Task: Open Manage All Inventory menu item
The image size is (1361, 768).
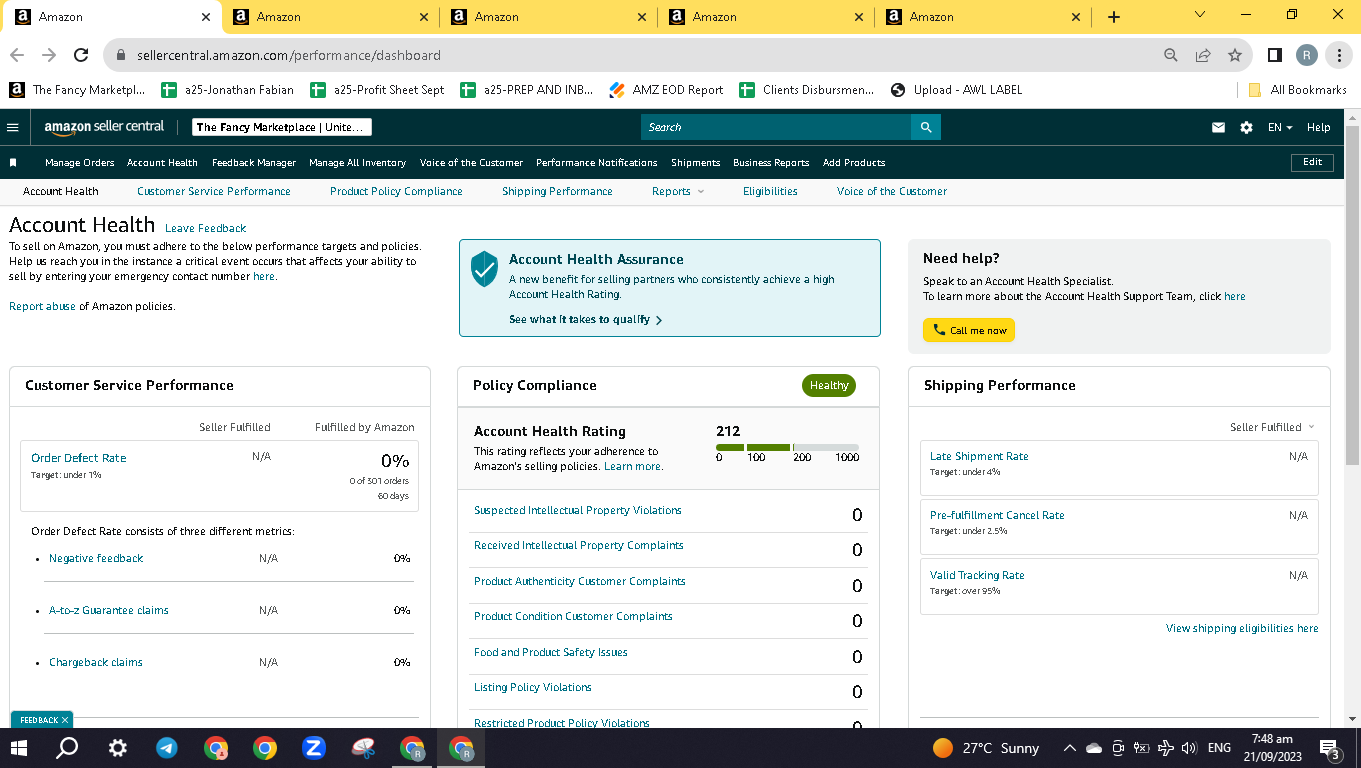Action: click(x=357, y=162)
